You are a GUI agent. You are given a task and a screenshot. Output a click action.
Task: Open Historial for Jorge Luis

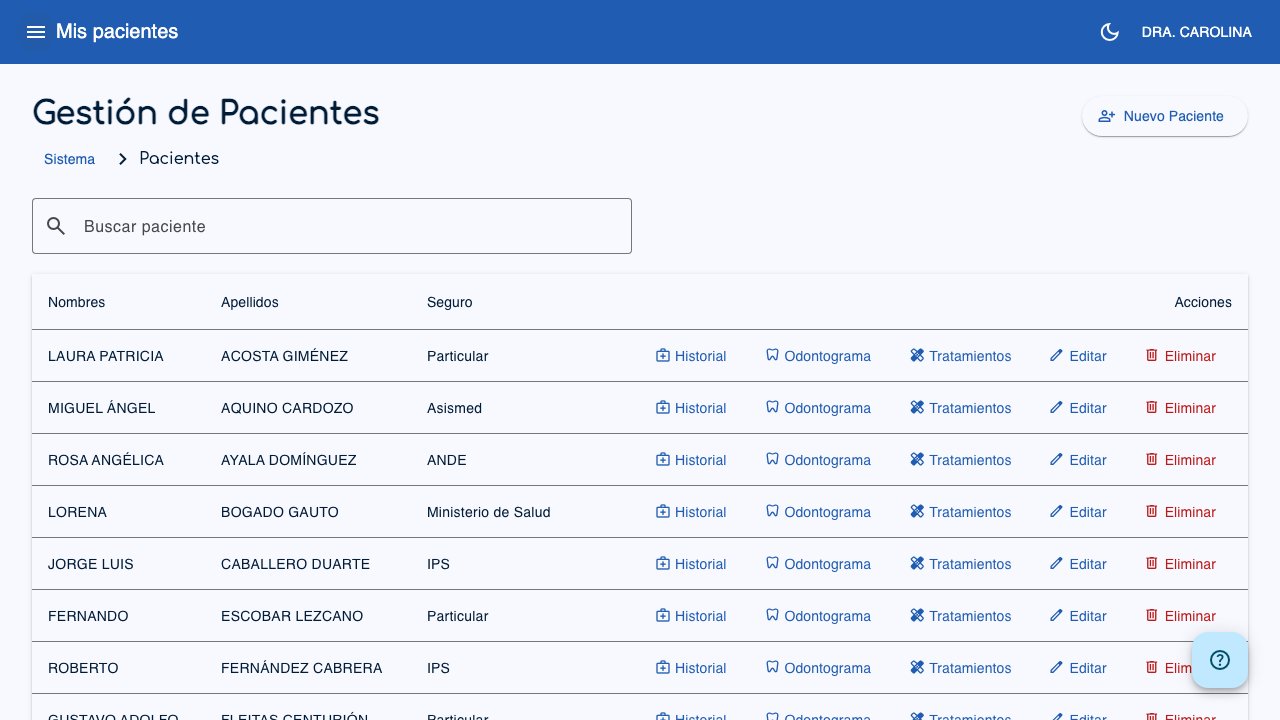pos(691,564)
